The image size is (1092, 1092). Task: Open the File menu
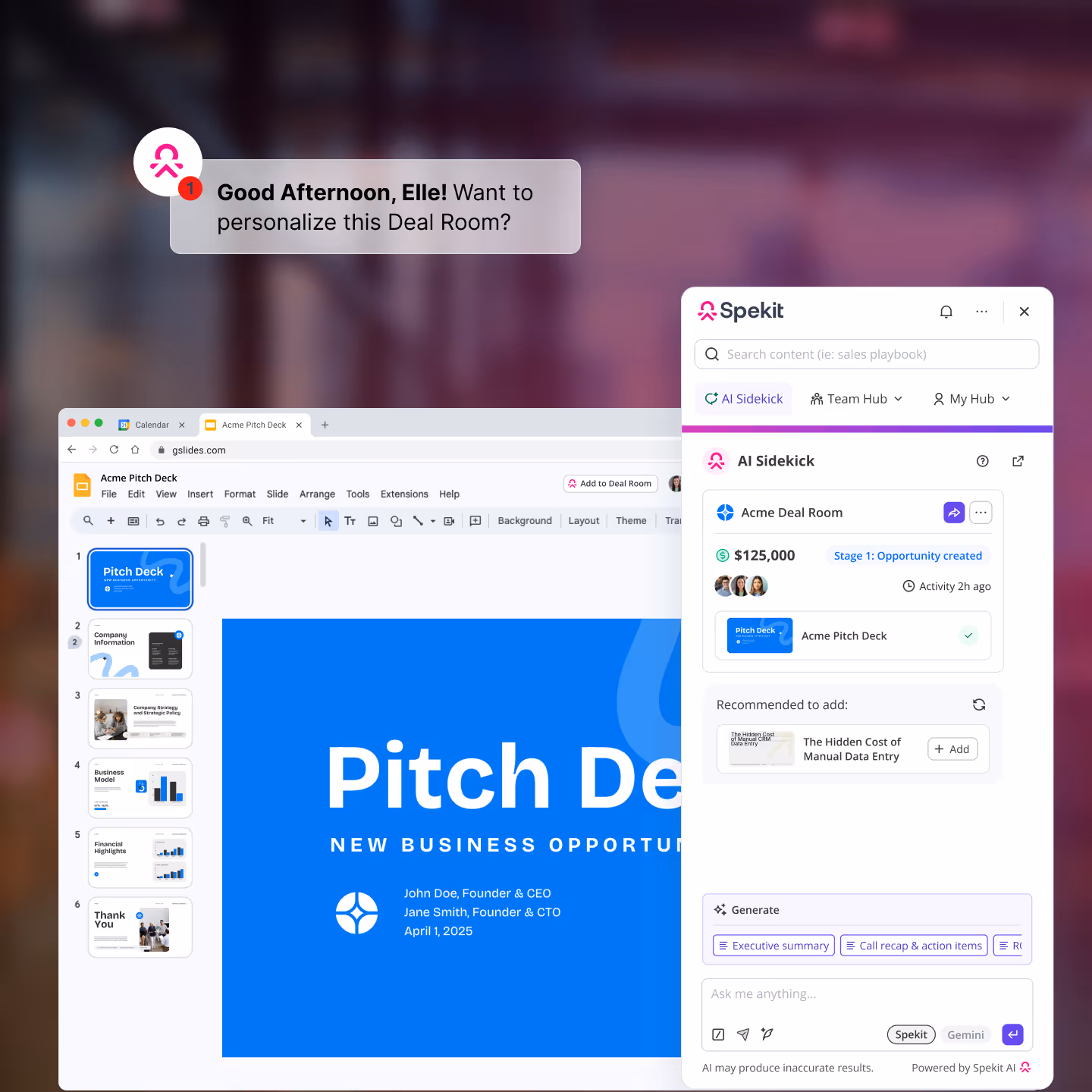(x=109, y=494)
